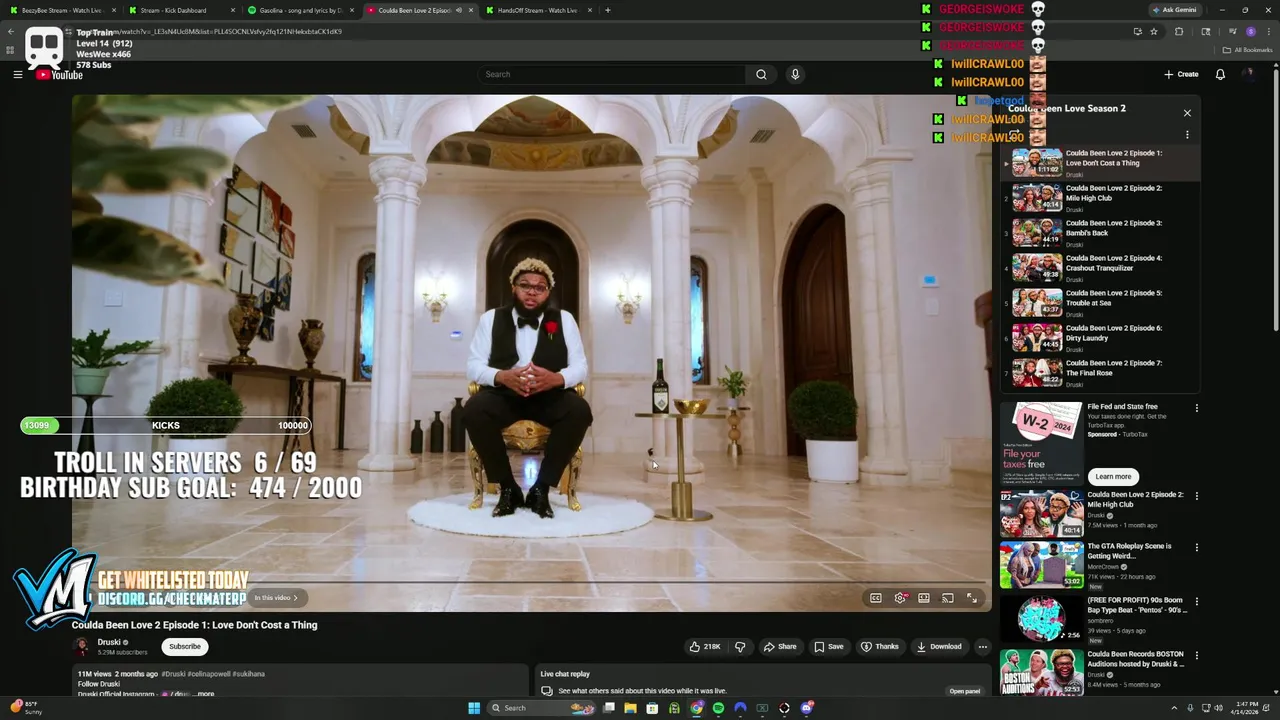Open the 'In this video' chapters chip
The image size is (1280, 720).
(277, 598)
